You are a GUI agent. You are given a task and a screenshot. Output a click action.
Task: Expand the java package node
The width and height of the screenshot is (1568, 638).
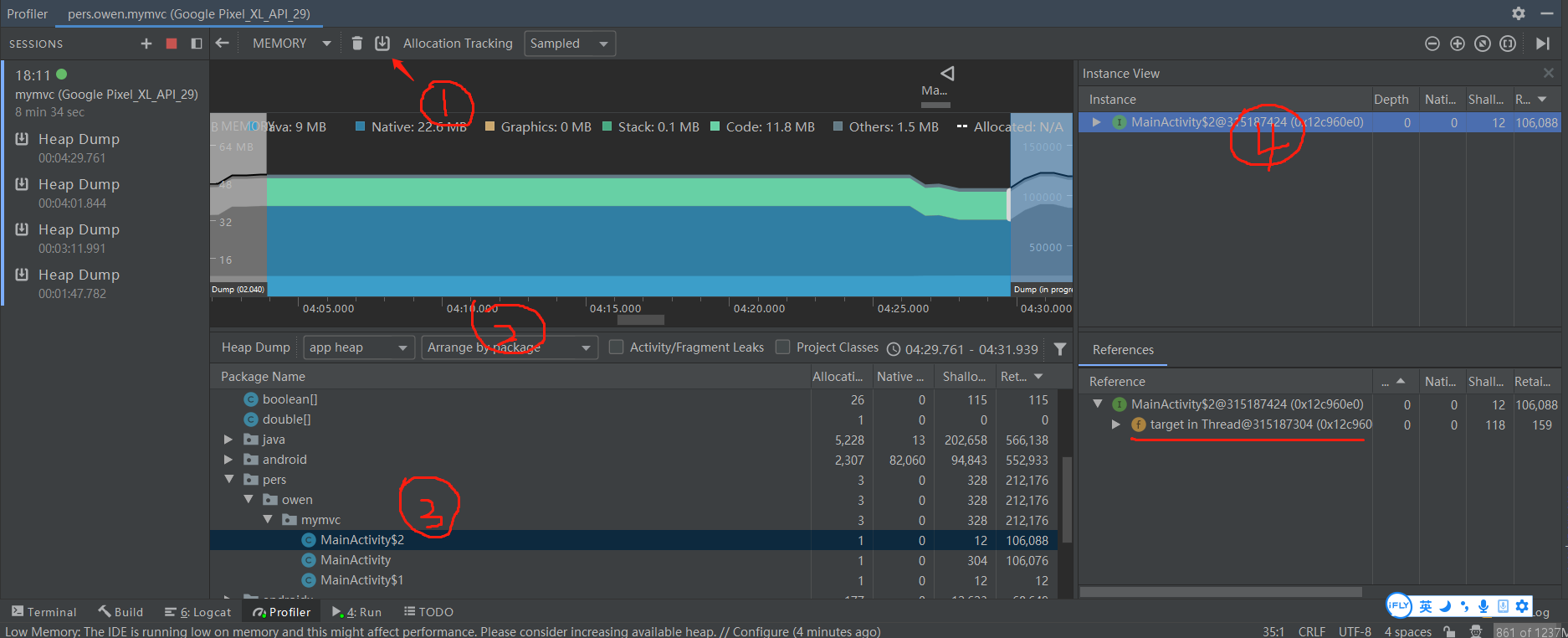pyautogui.click(x=228, y=440)
